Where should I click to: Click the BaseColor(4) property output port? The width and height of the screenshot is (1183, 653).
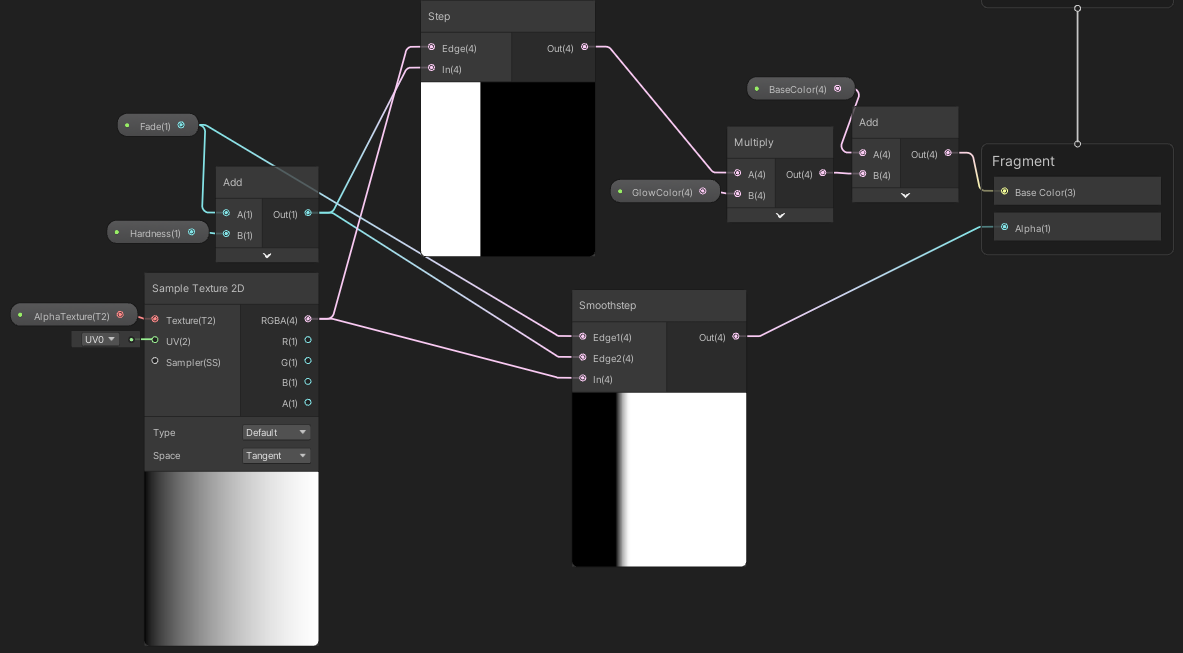tap(837, 88)
